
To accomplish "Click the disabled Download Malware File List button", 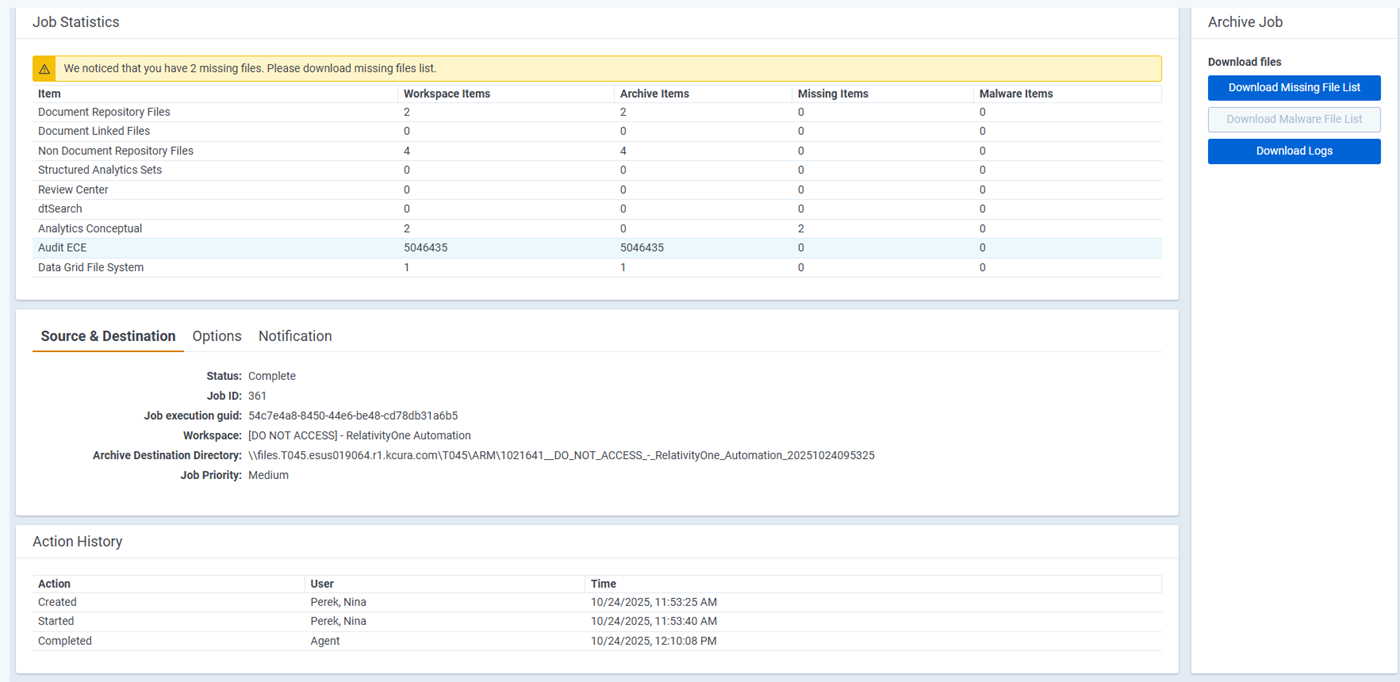I will coord(1294,120).
